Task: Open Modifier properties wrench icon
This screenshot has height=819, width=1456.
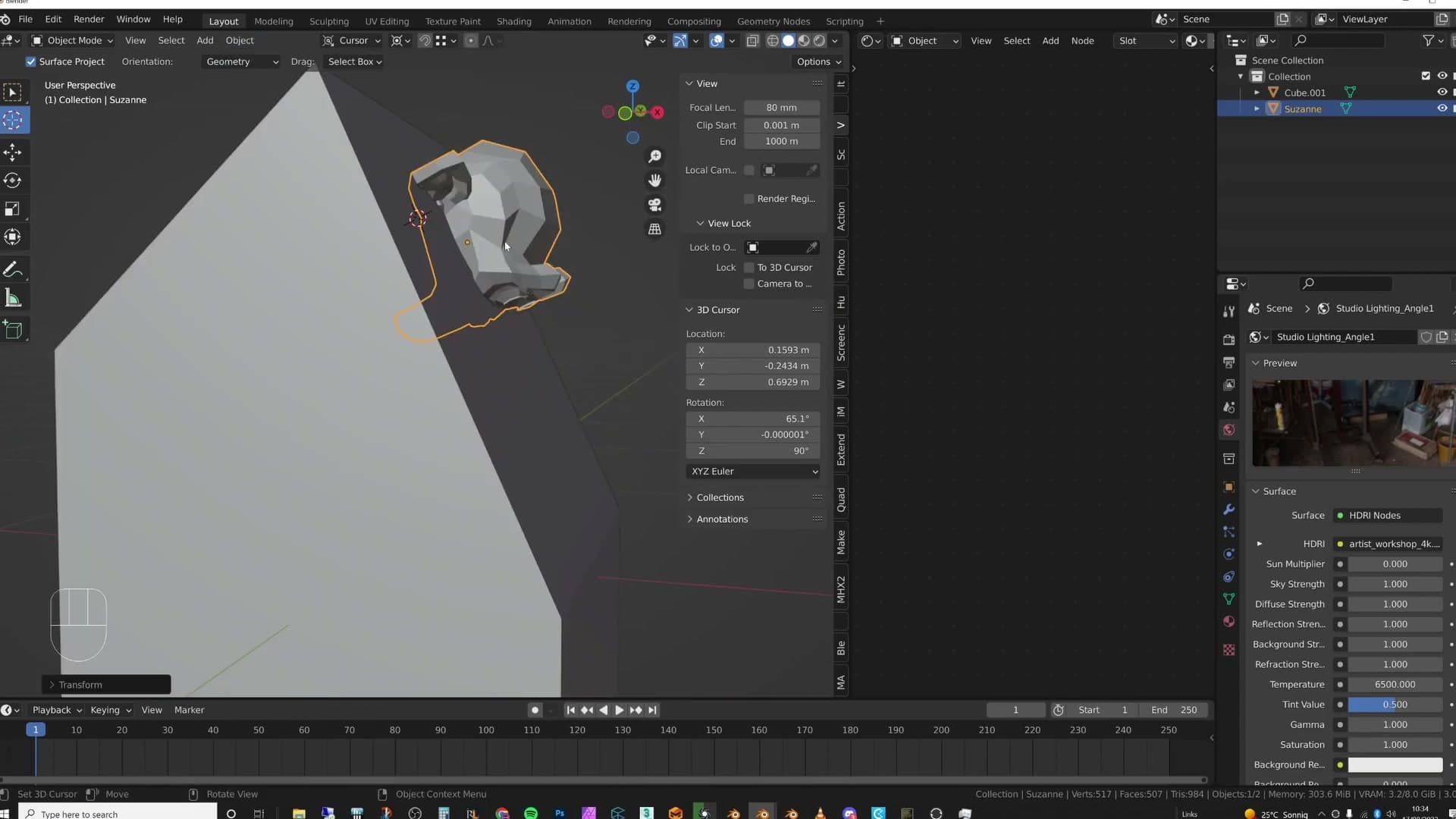Action: point(1229,510)
